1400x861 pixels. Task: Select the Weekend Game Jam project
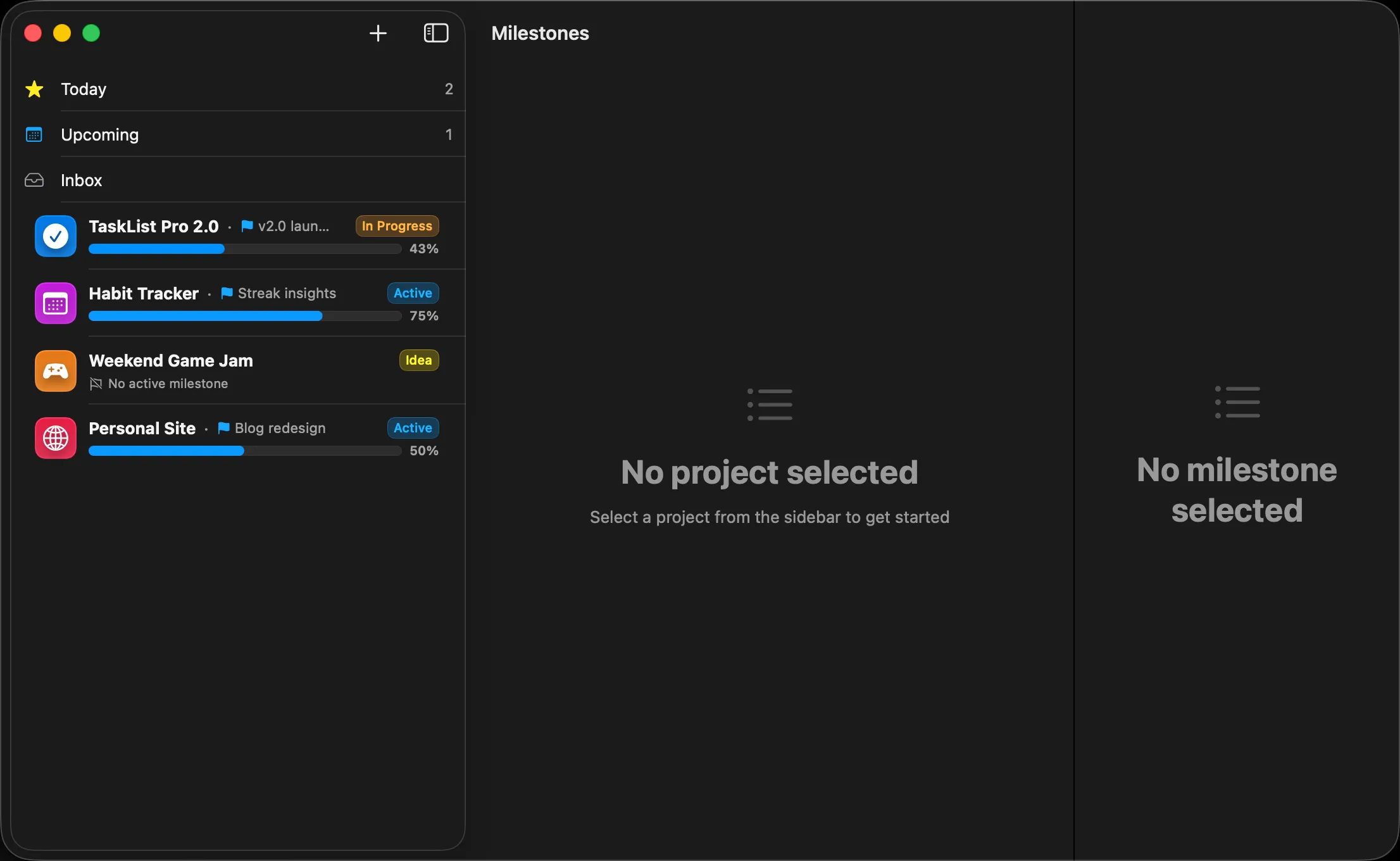(238, 371)
